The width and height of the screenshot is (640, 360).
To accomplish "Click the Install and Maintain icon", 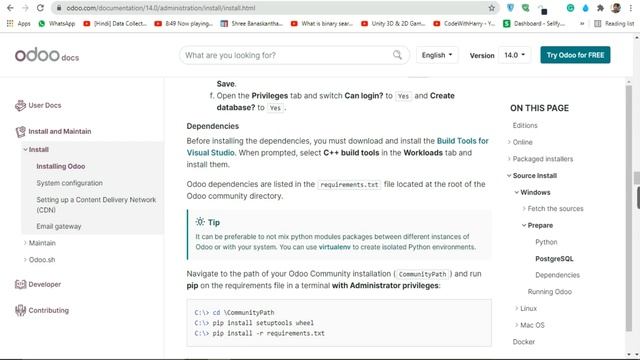I will [20, 131].
